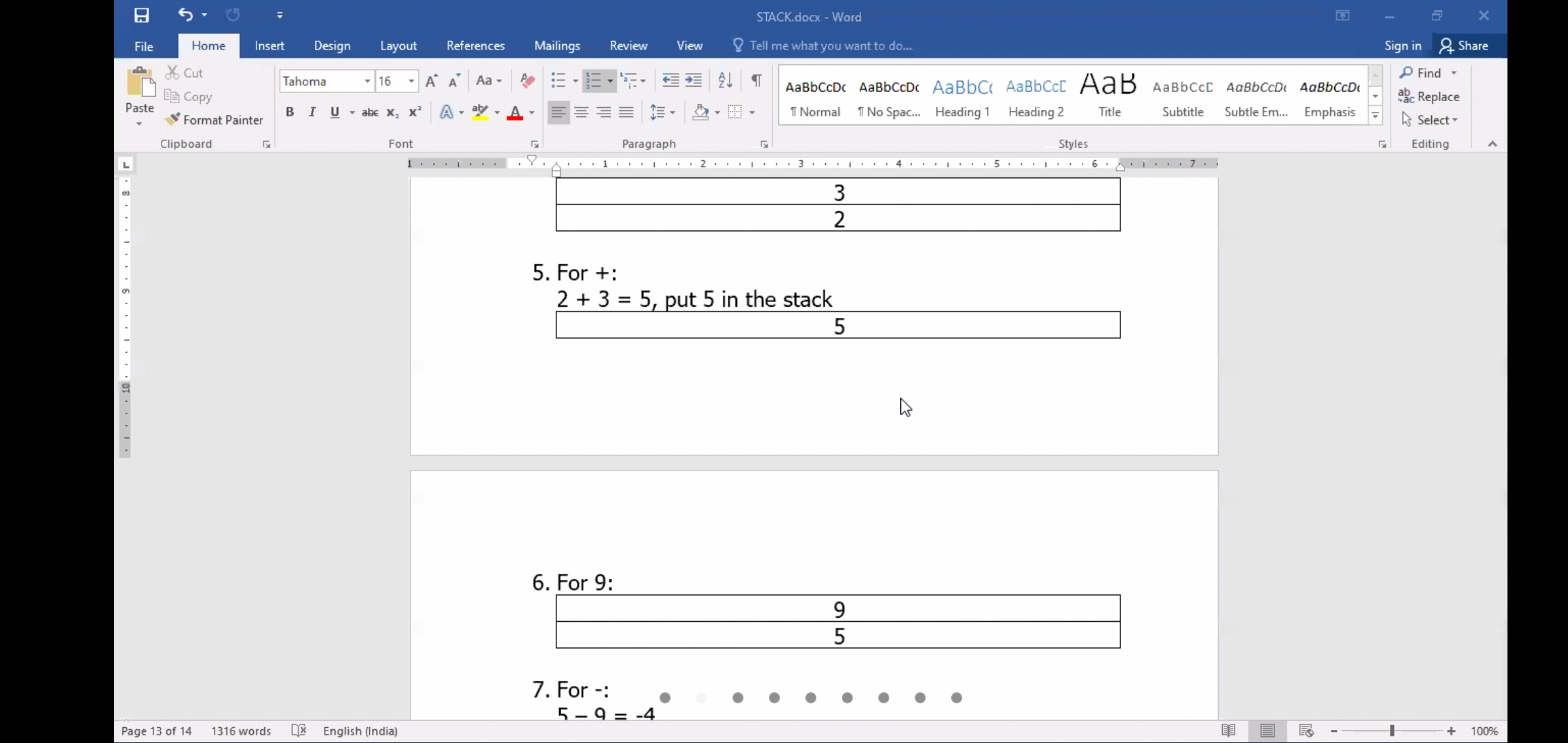1568x743 pixels.
Task: Clear all formatting with eraser icon
Action: (x=527, y=80)
